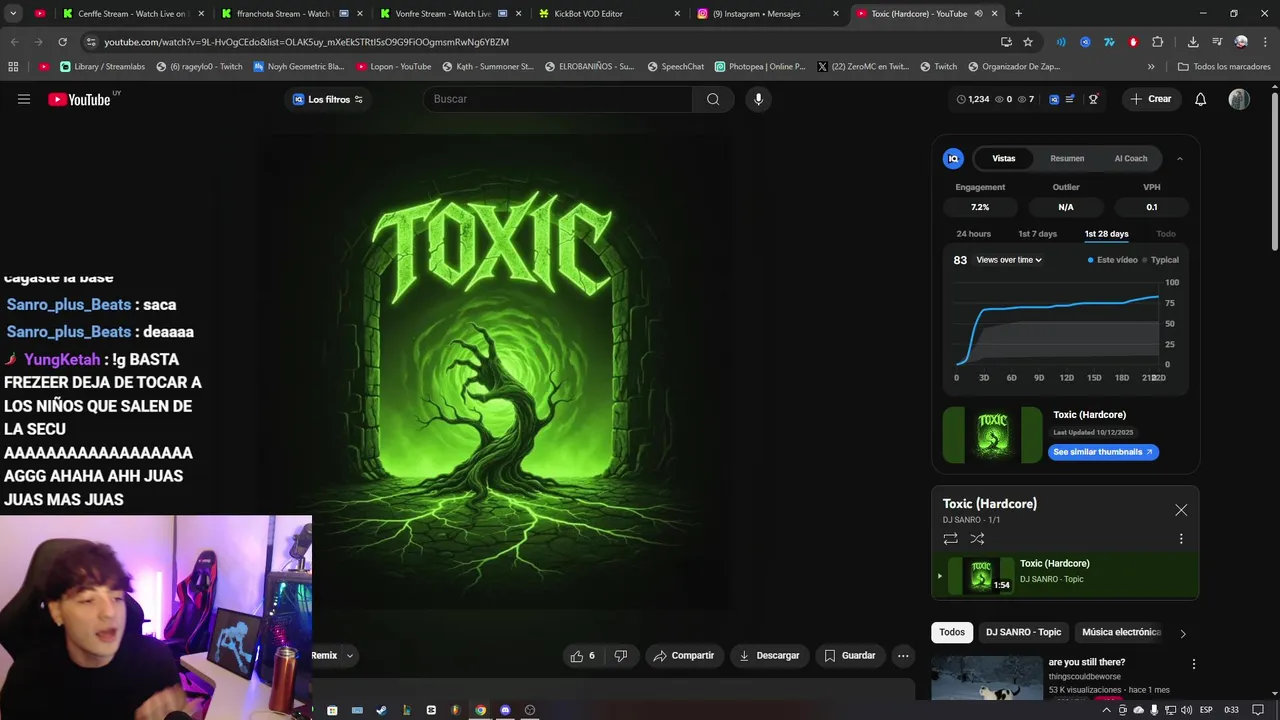Viewport: 1280px width, 720px height.
Task: Toggle 'Este vídeo' chart legend
Action: 1113,260
